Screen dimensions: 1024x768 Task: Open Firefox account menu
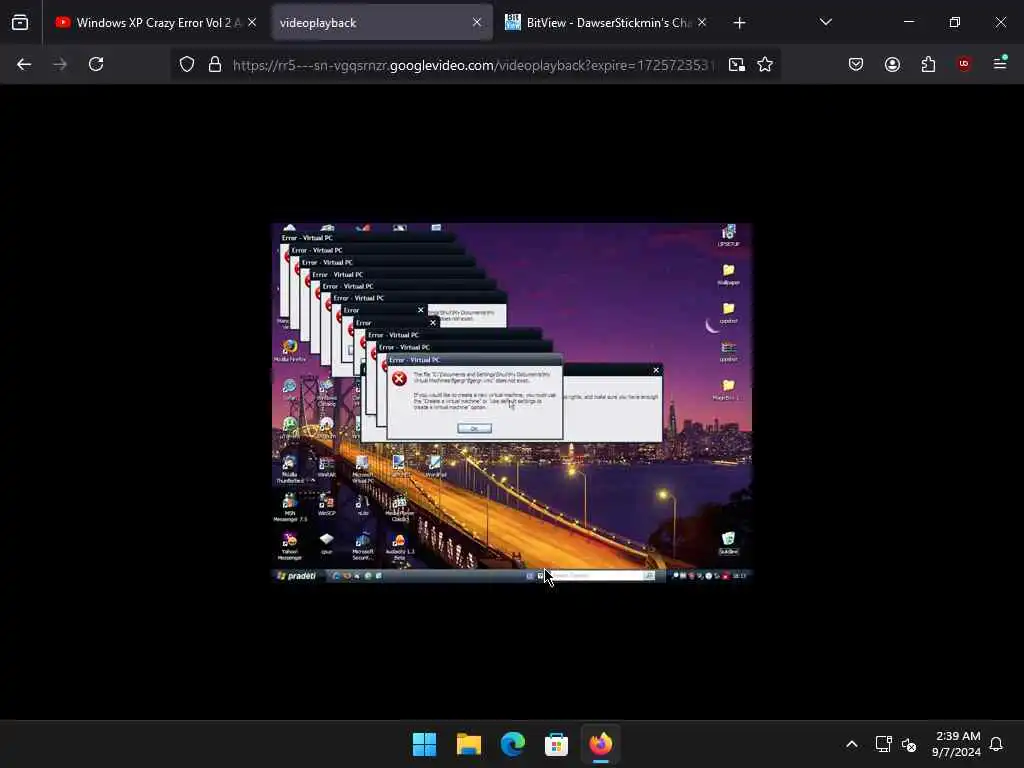coord(892,64)
